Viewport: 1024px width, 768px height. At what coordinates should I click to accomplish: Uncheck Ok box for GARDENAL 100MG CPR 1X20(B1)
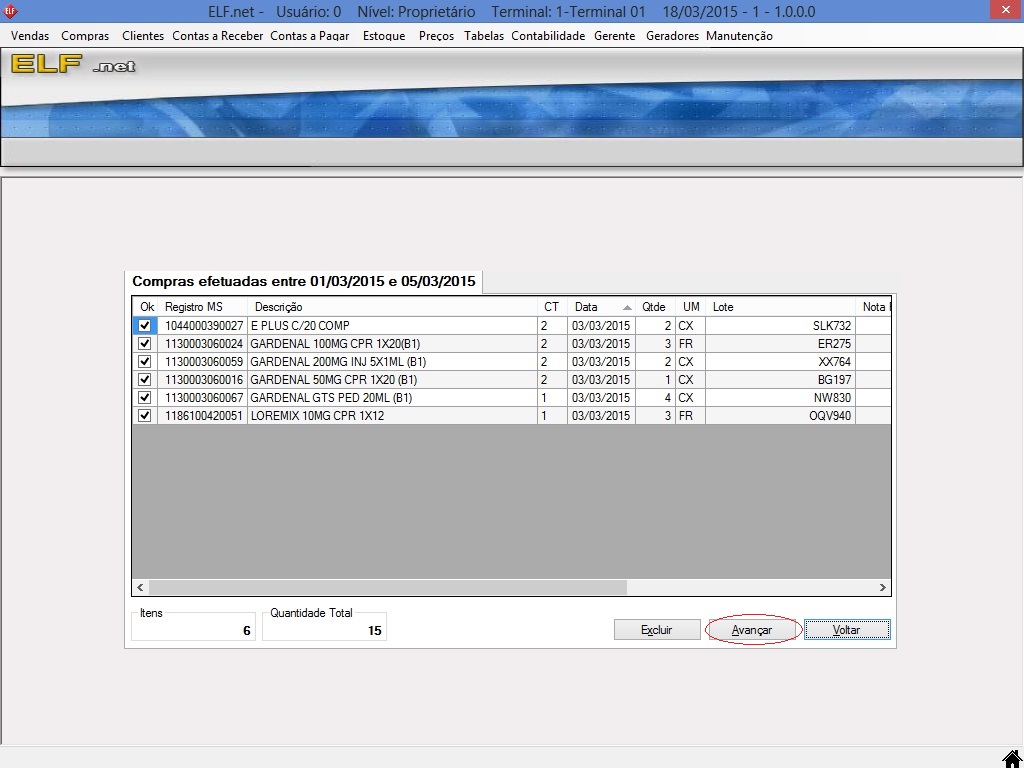pyautogui.click(x=145, y=344)
